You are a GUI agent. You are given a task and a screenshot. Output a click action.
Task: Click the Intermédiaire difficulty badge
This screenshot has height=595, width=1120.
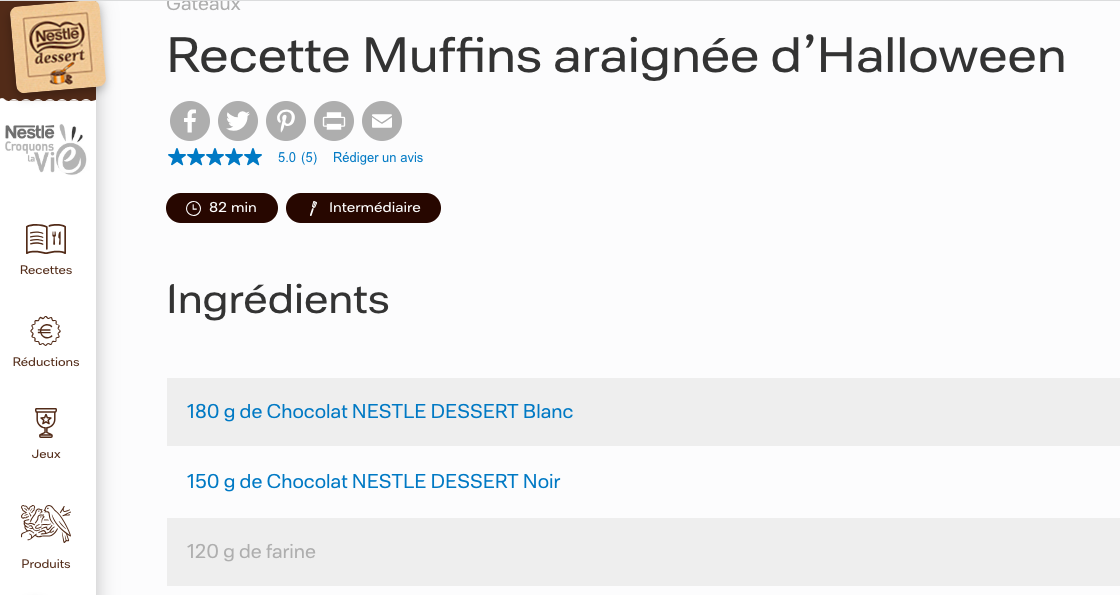(x=363, y=208)
